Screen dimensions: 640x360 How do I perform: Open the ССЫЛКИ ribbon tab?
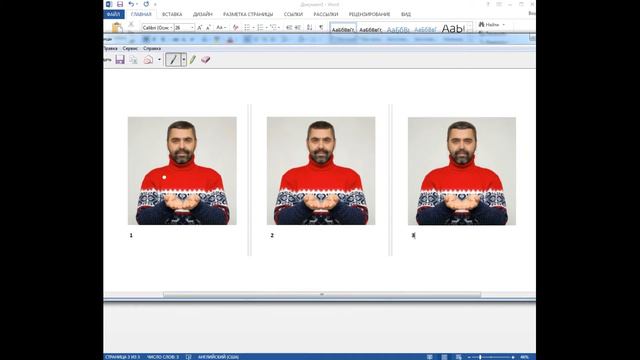pos(293,14)
